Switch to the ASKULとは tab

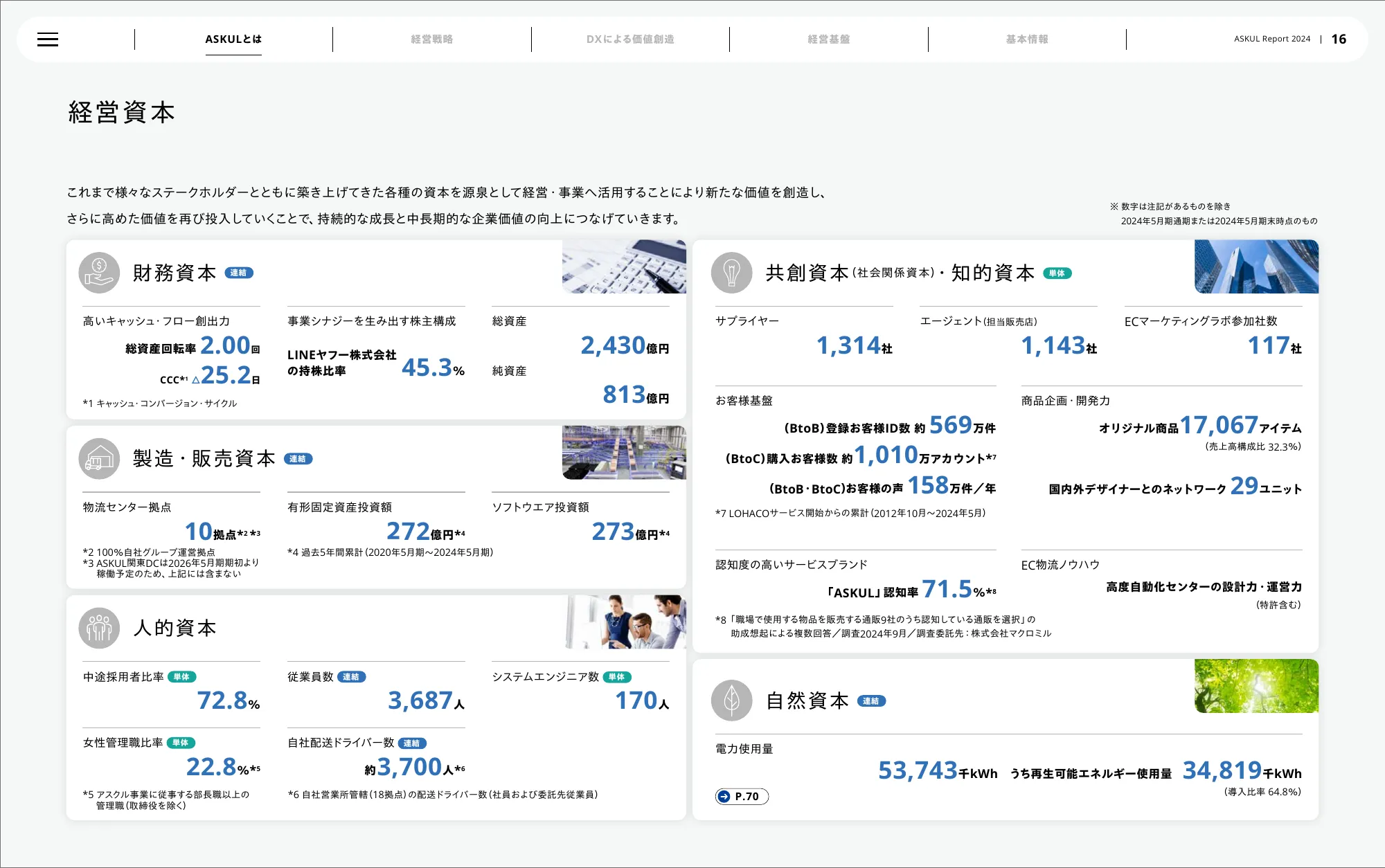233,39
